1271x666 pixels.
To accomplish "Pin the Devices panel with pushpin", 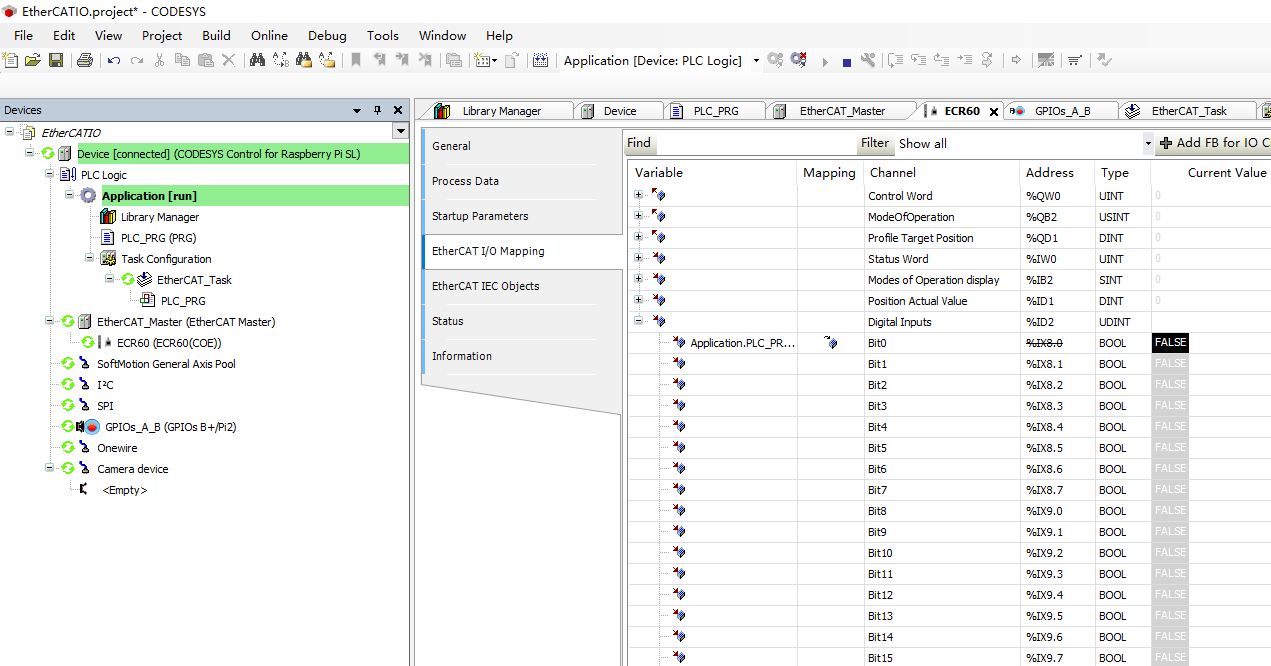I will point(377,110).
